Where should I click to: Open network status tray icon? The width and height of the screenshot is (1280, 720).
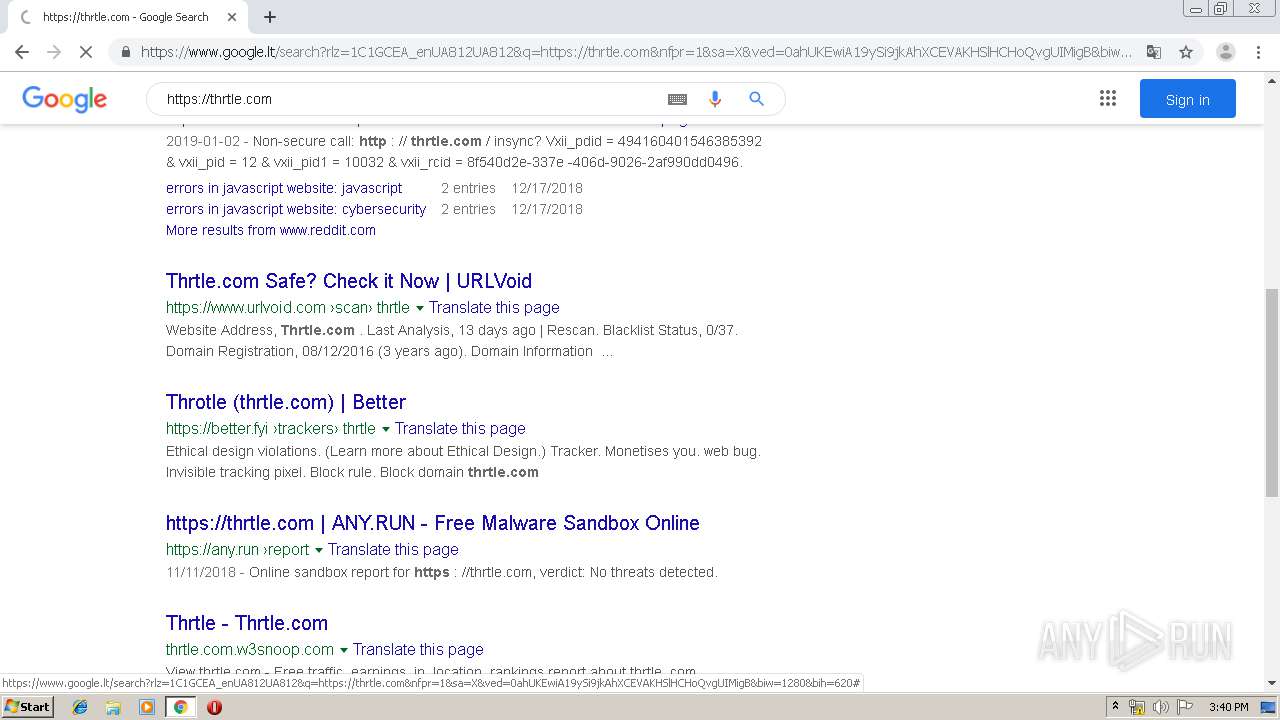tap(1137, 707)
